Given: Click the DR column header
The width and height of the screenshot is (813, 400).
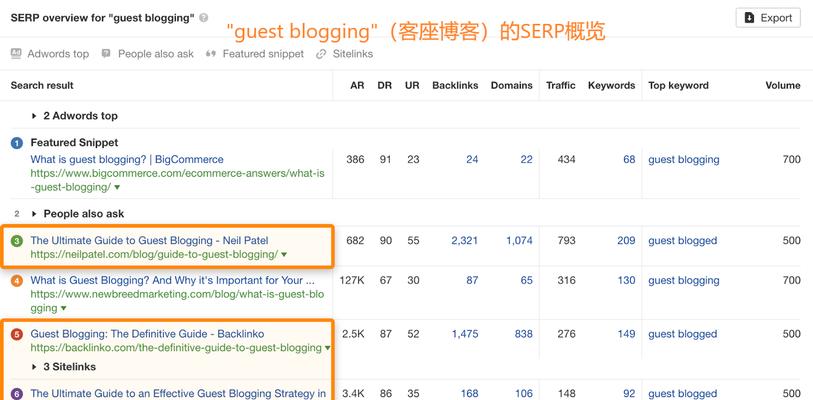Looking at the screenshot, I should point(385,86).
